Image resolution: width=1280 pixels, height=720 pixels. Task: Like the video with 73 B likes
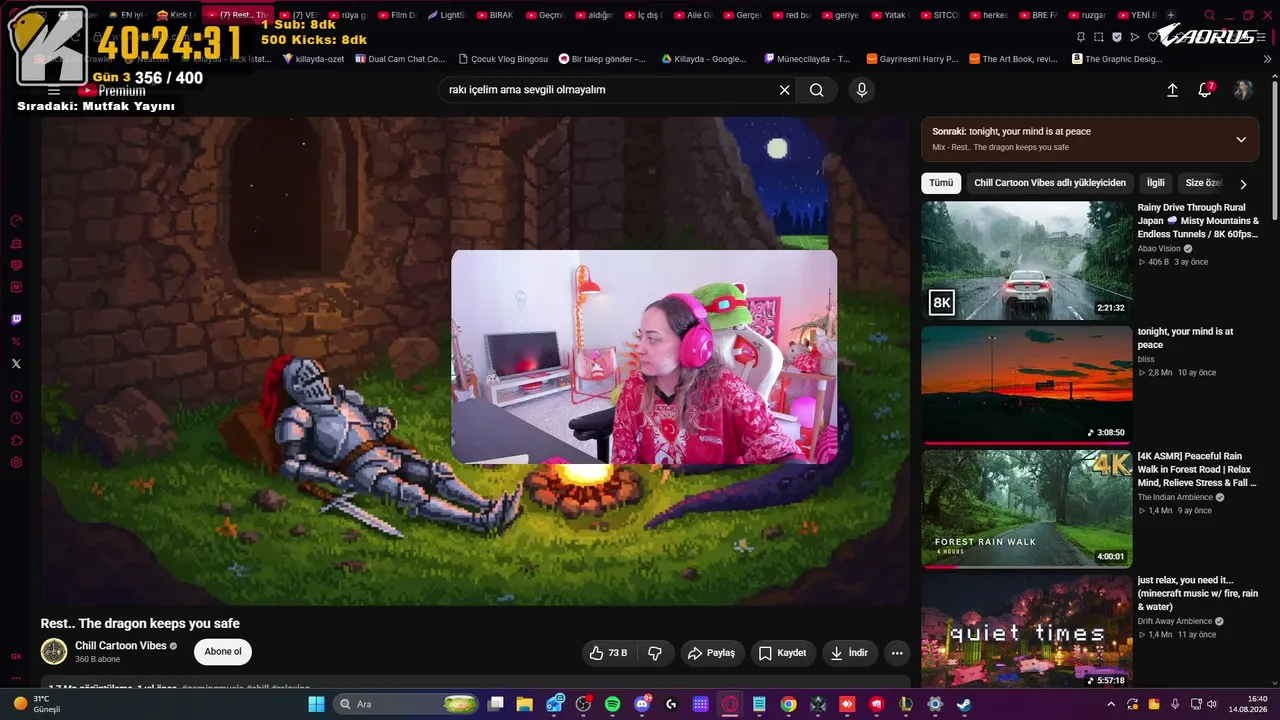608,653
